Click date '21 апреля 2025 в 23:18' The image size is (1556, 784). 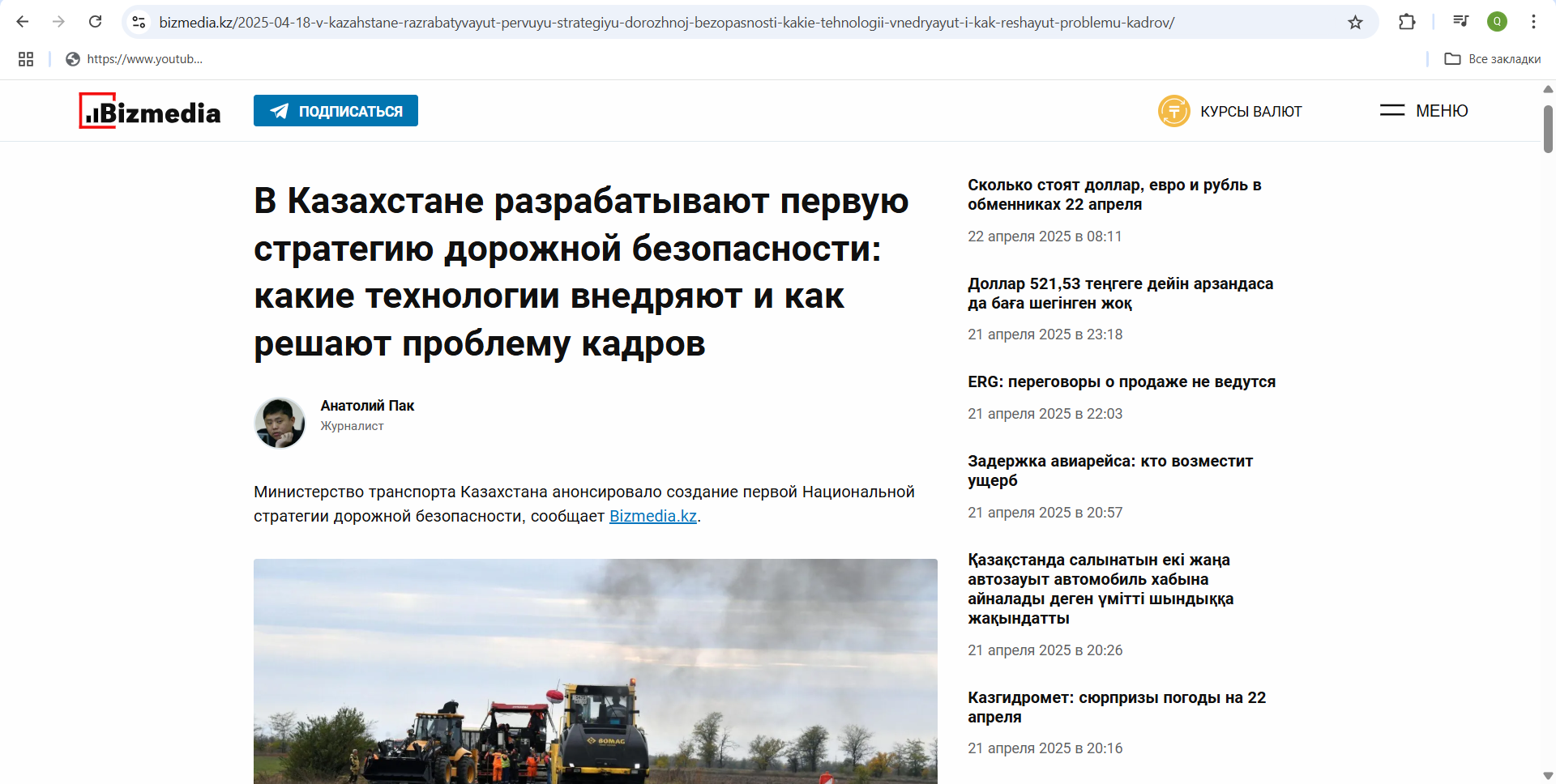click(x=1045, y=334)
